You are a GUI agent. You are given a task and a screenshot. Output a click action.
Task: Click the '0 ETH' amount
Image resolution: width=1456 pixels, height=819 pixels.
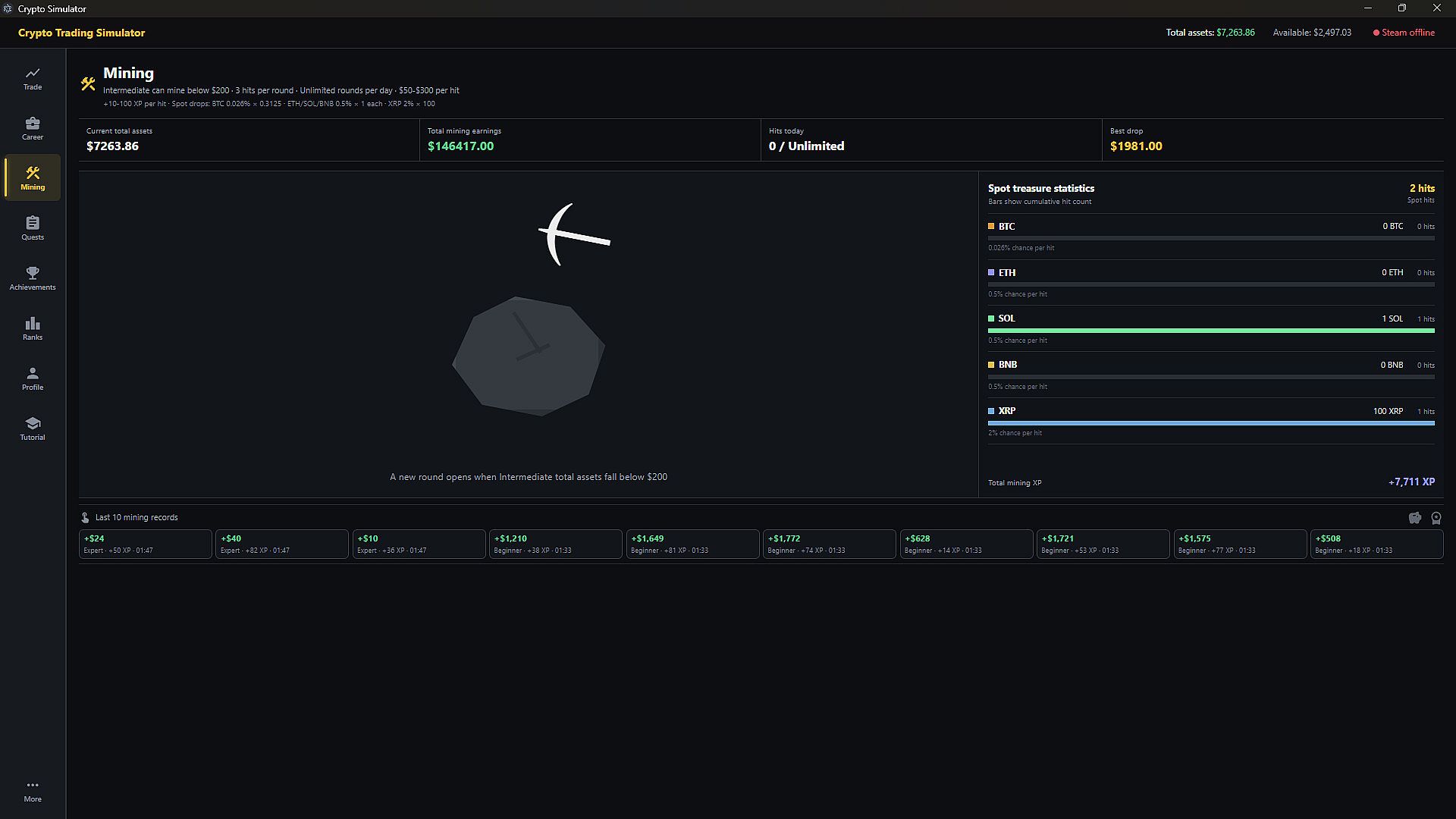(x=1392, y=272)
